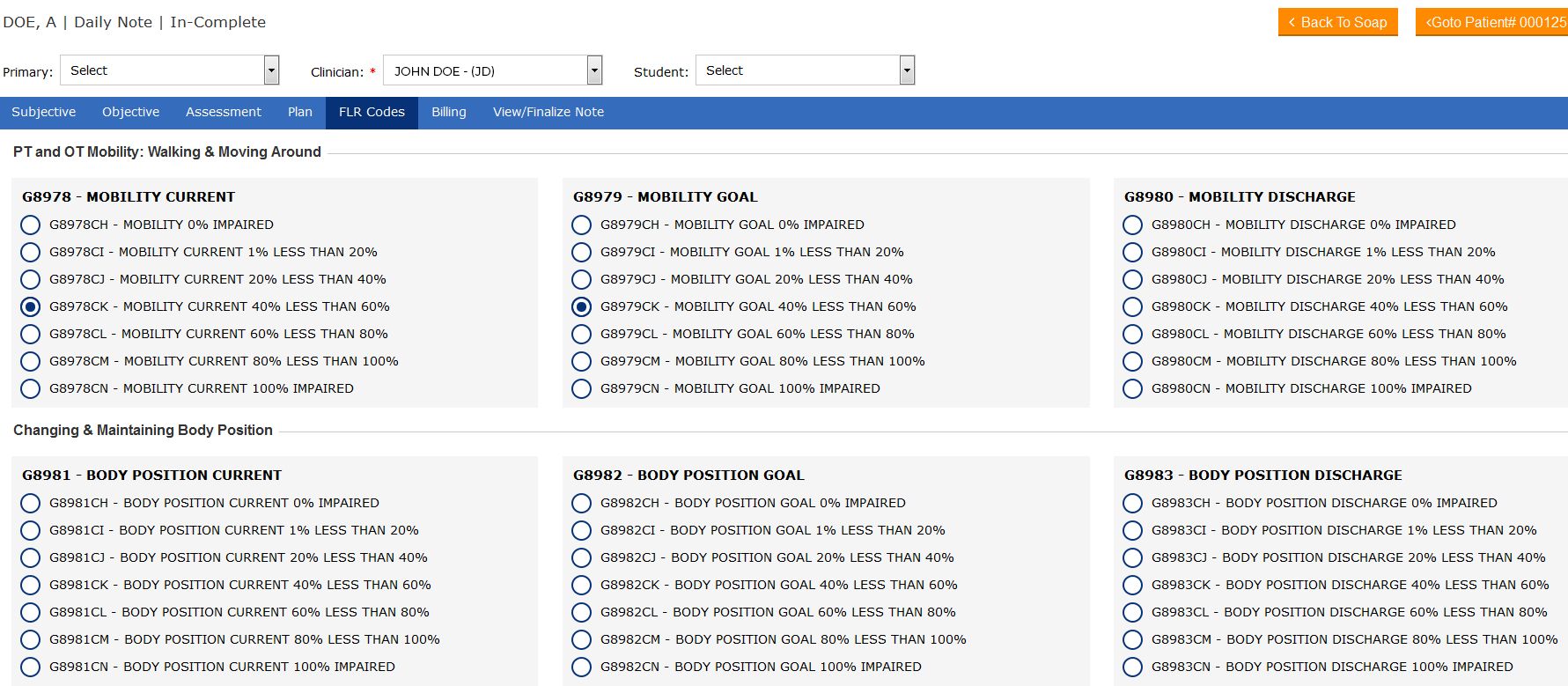Expand the Clinician JOHN DOE dropdown
The width and height of the screenshot is (1568, 686).
point(492,70)
